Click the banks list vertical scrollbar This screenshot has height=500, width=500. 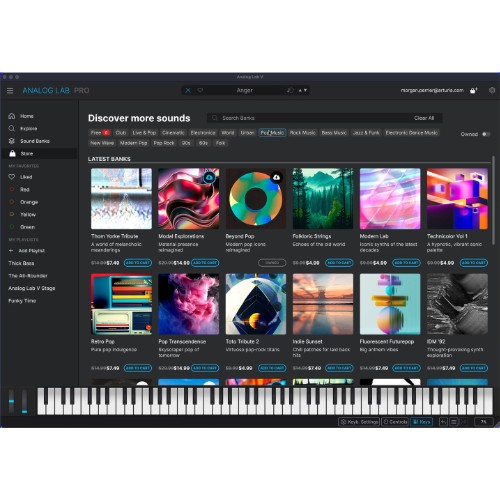(x=493, y=200)
